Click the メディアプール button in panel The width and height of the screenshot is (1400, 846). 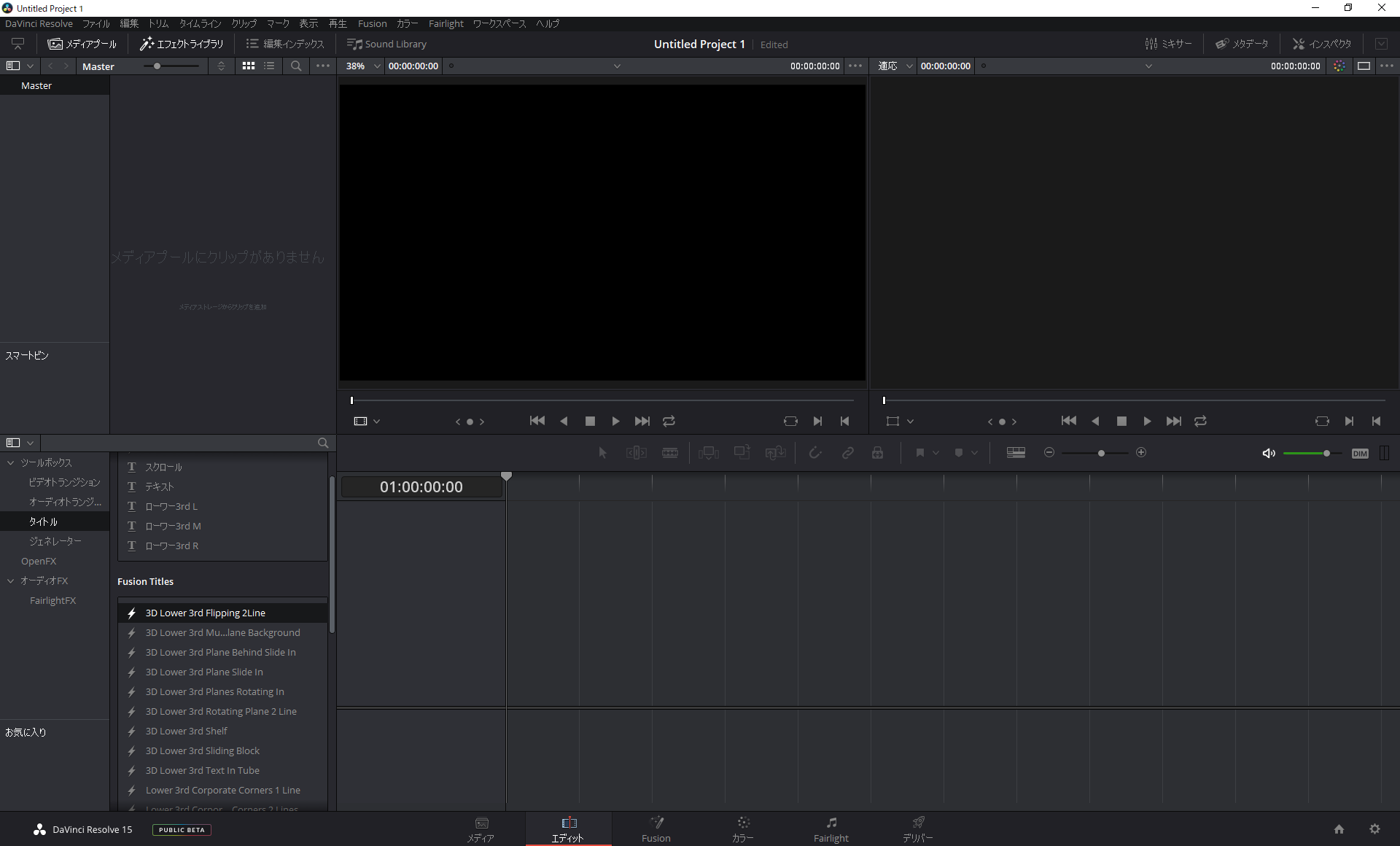pos(83,43)
